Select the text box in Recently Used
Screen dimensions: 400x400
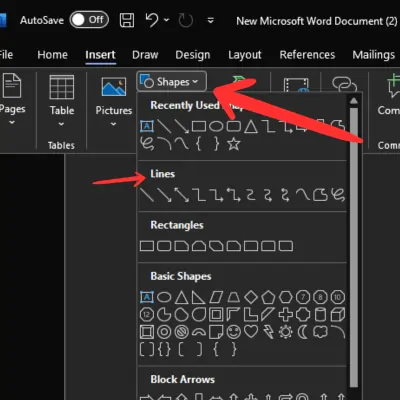[x=147, y=126]
